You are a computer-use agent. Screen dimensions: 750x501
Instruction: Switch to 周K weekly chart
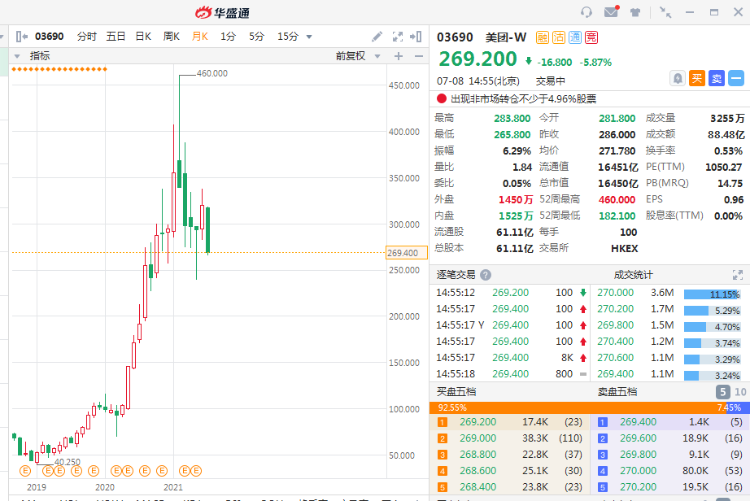[x=171, y=36]
